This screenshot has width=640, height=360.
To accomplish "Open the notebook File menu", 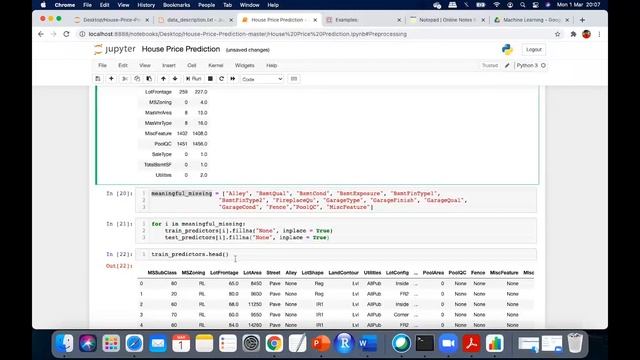I will pos(102,65).
